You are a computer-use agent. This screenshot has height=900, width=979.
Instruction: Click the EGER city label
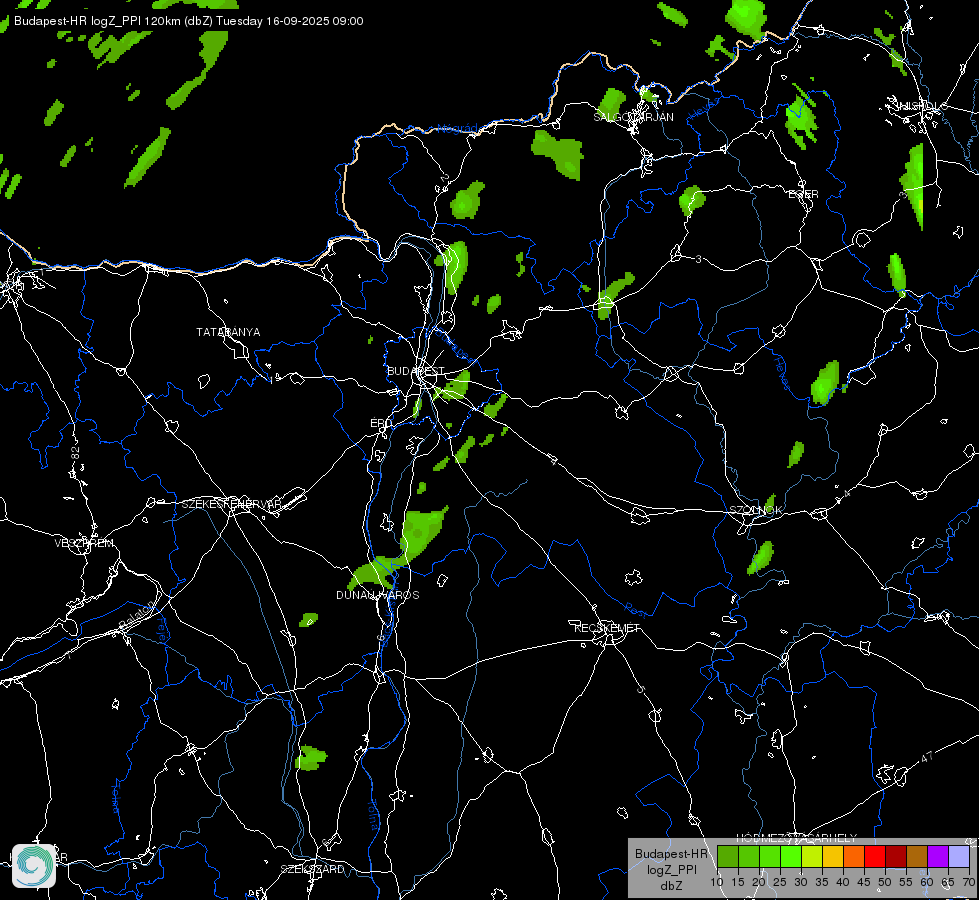point(803,194)
